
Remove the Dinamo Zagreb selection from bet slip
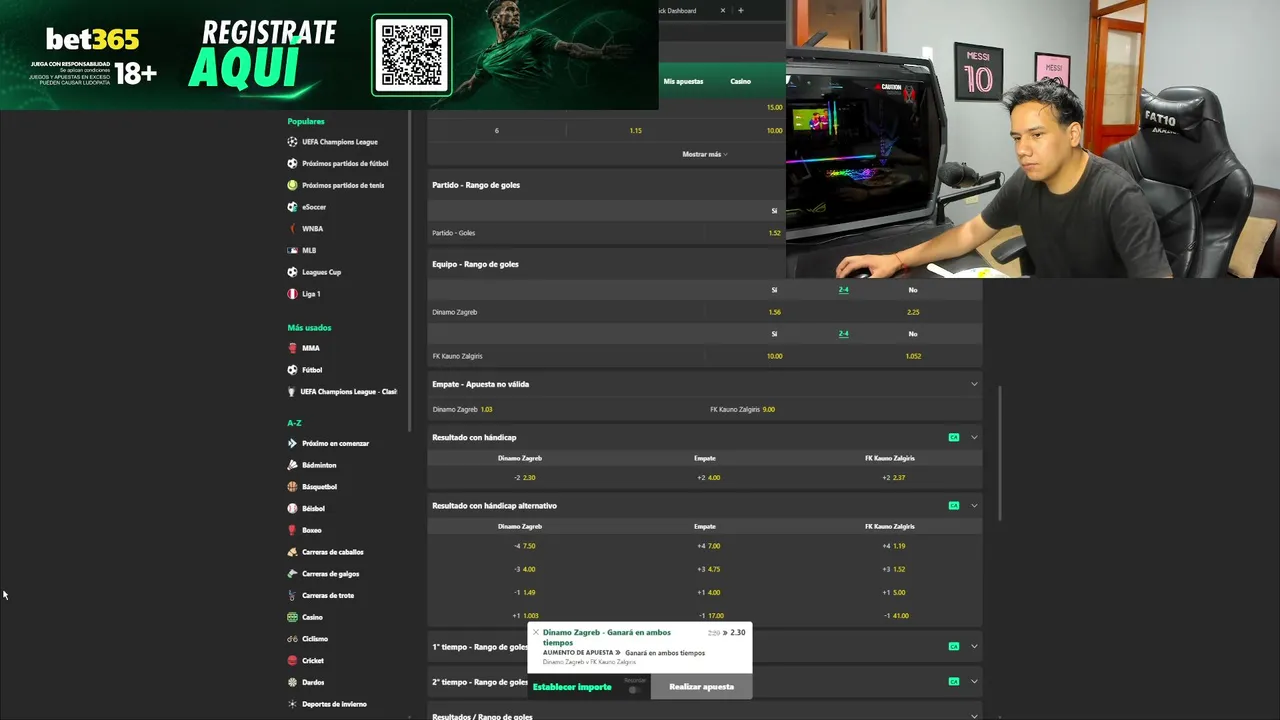[536, 632]
